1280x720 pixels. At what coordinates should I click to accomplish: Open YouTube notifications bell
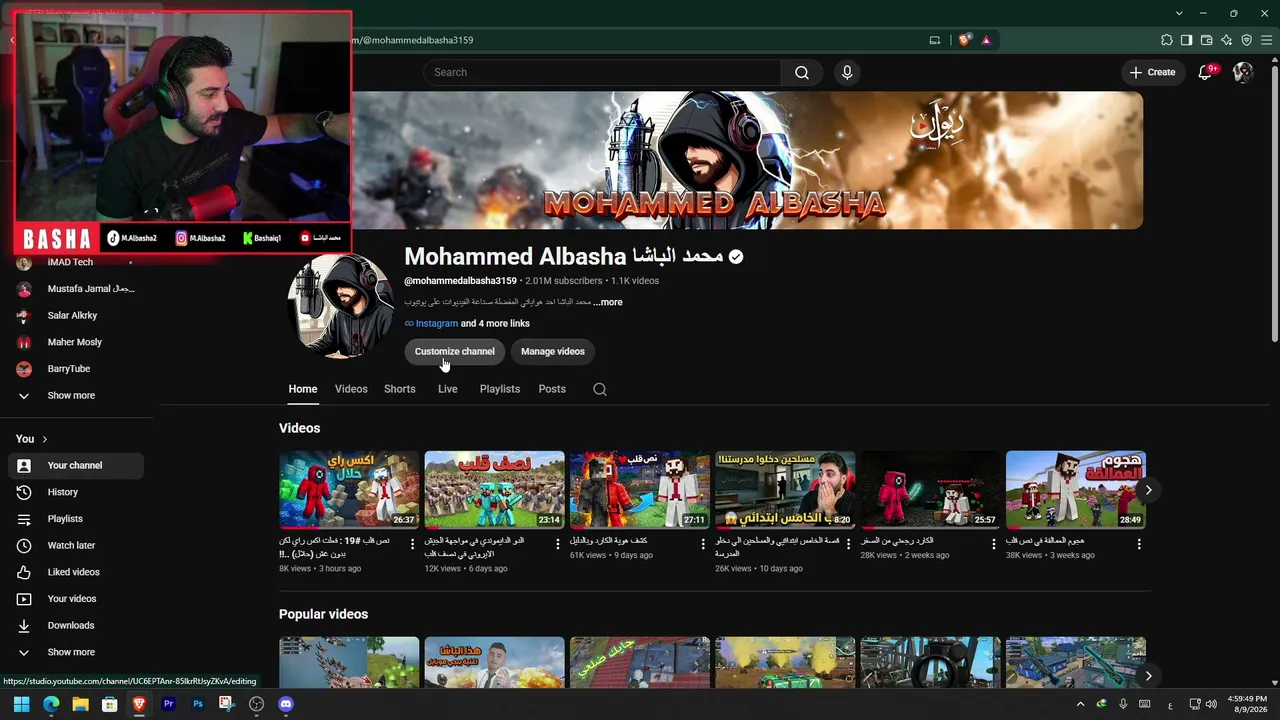(1205, 72)
